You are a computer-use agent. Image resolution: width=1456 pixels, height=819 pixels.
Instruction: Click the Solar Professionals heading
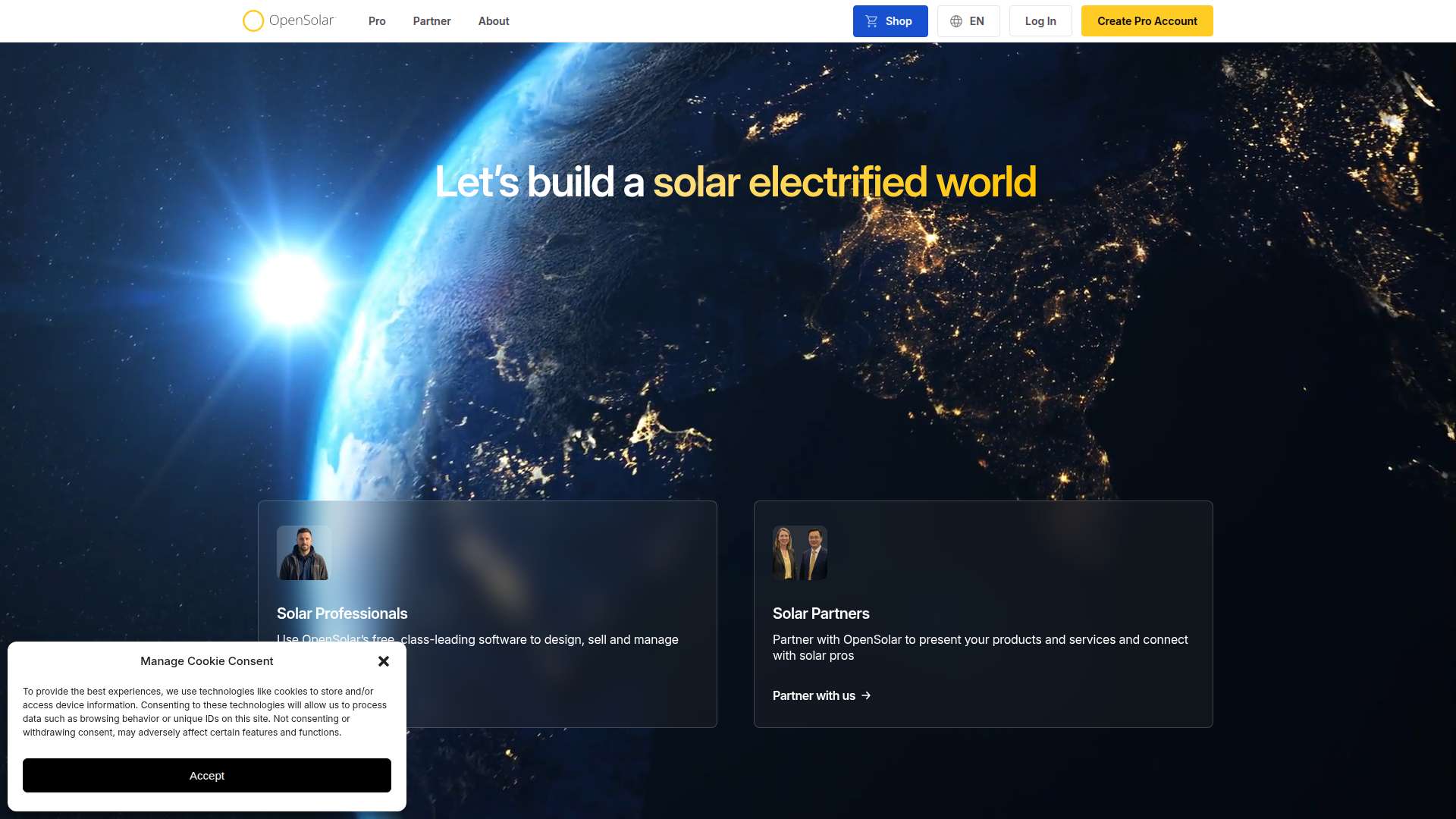(x=342, y=613)
